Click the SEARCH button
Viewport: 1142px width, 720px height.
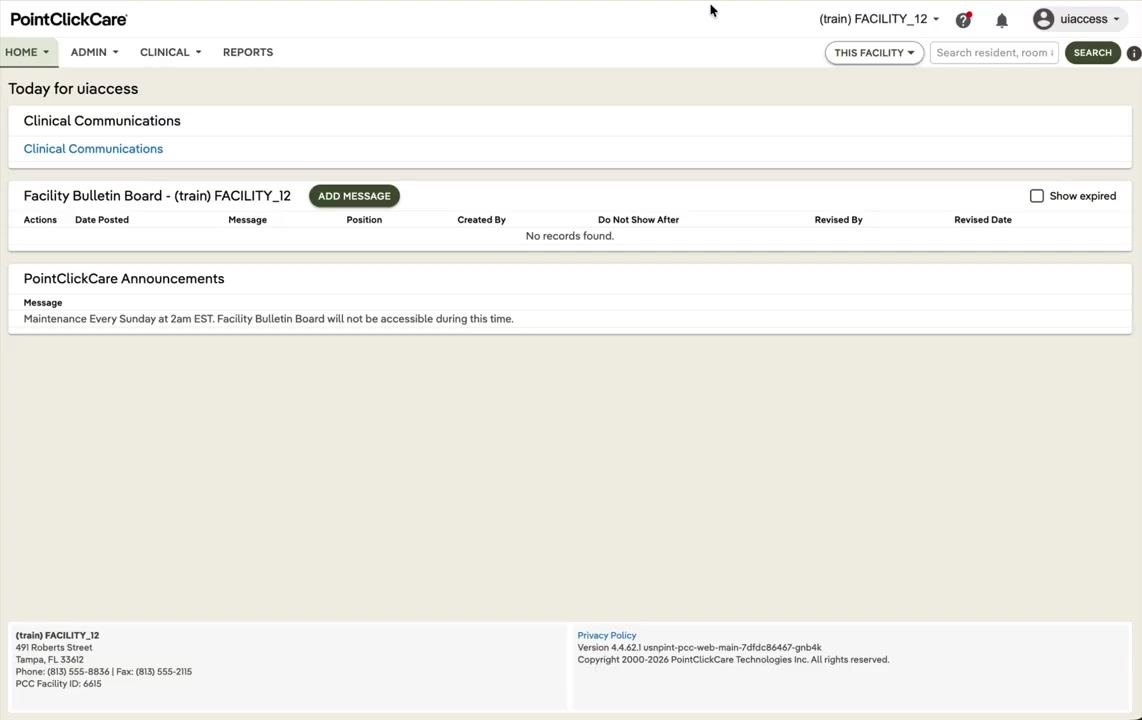1092,52
